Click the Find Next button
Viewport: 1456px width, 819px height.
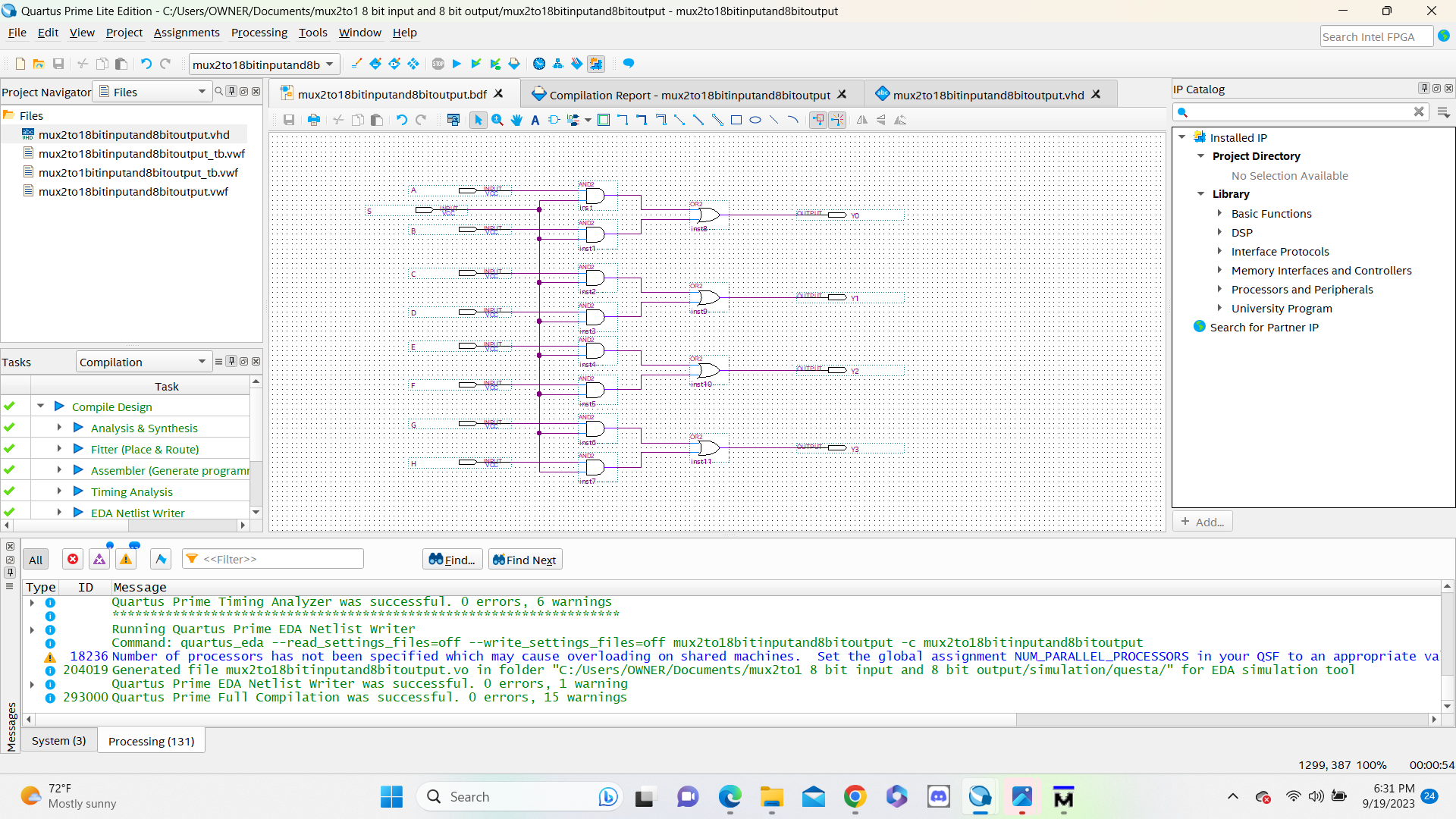525,560
